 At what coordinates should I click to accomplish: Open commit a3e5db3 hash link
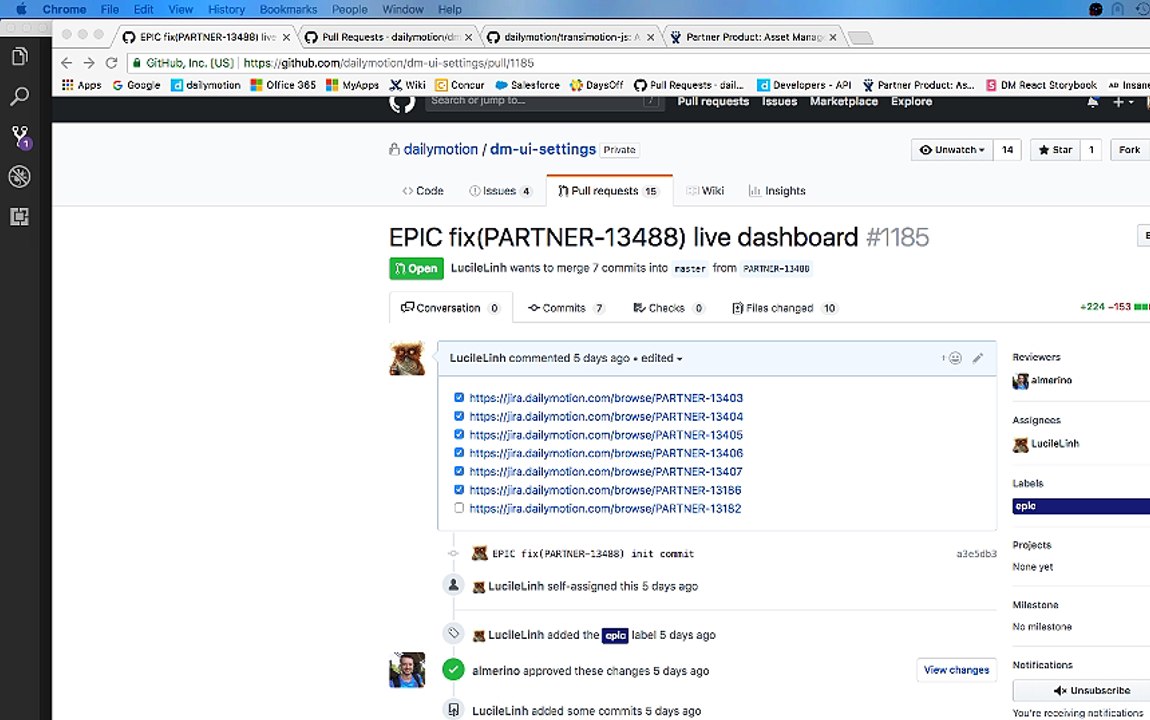click(976, 554)
